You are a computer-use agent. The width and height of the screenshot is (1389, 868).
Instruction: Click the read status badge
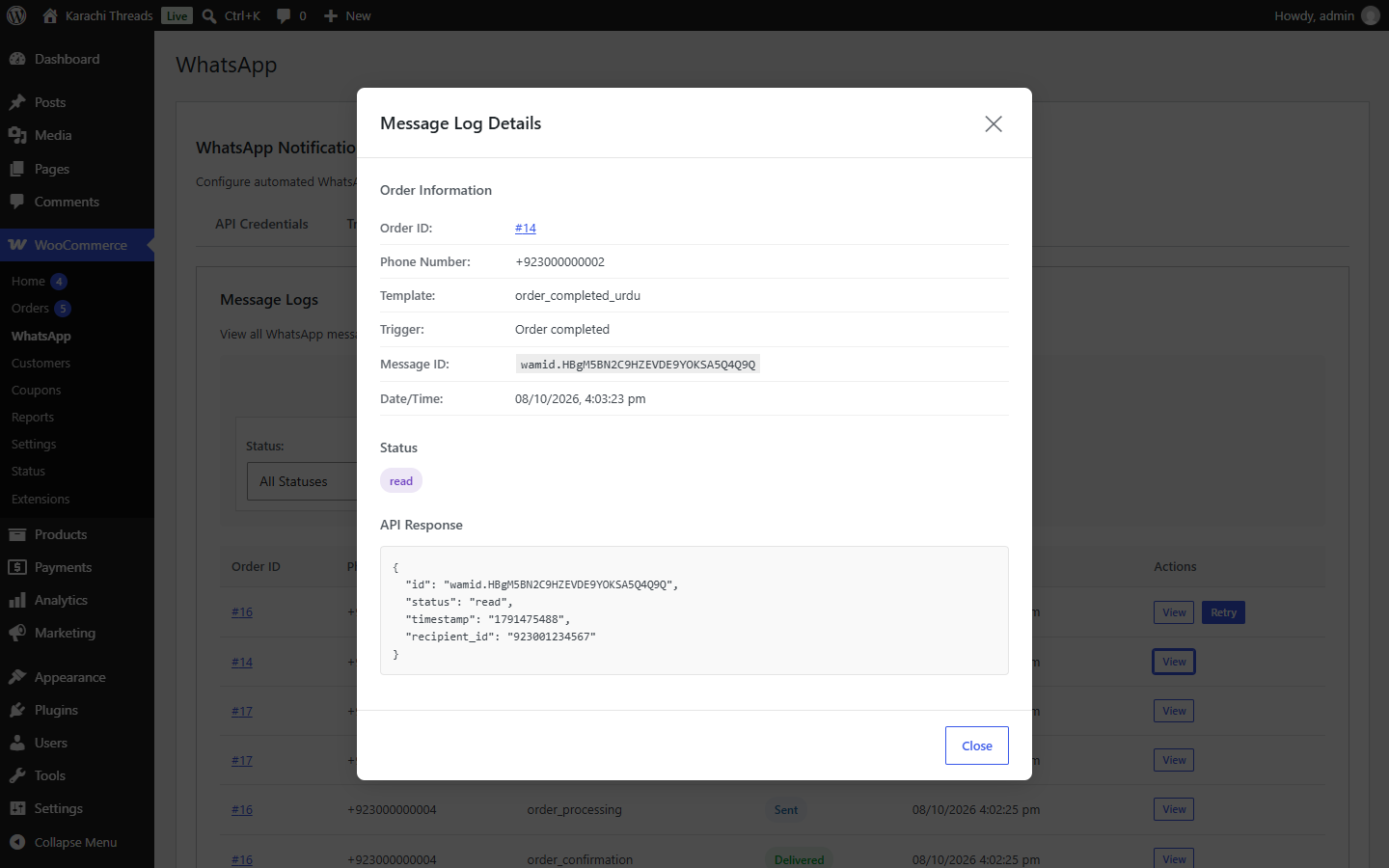point(401,480)
